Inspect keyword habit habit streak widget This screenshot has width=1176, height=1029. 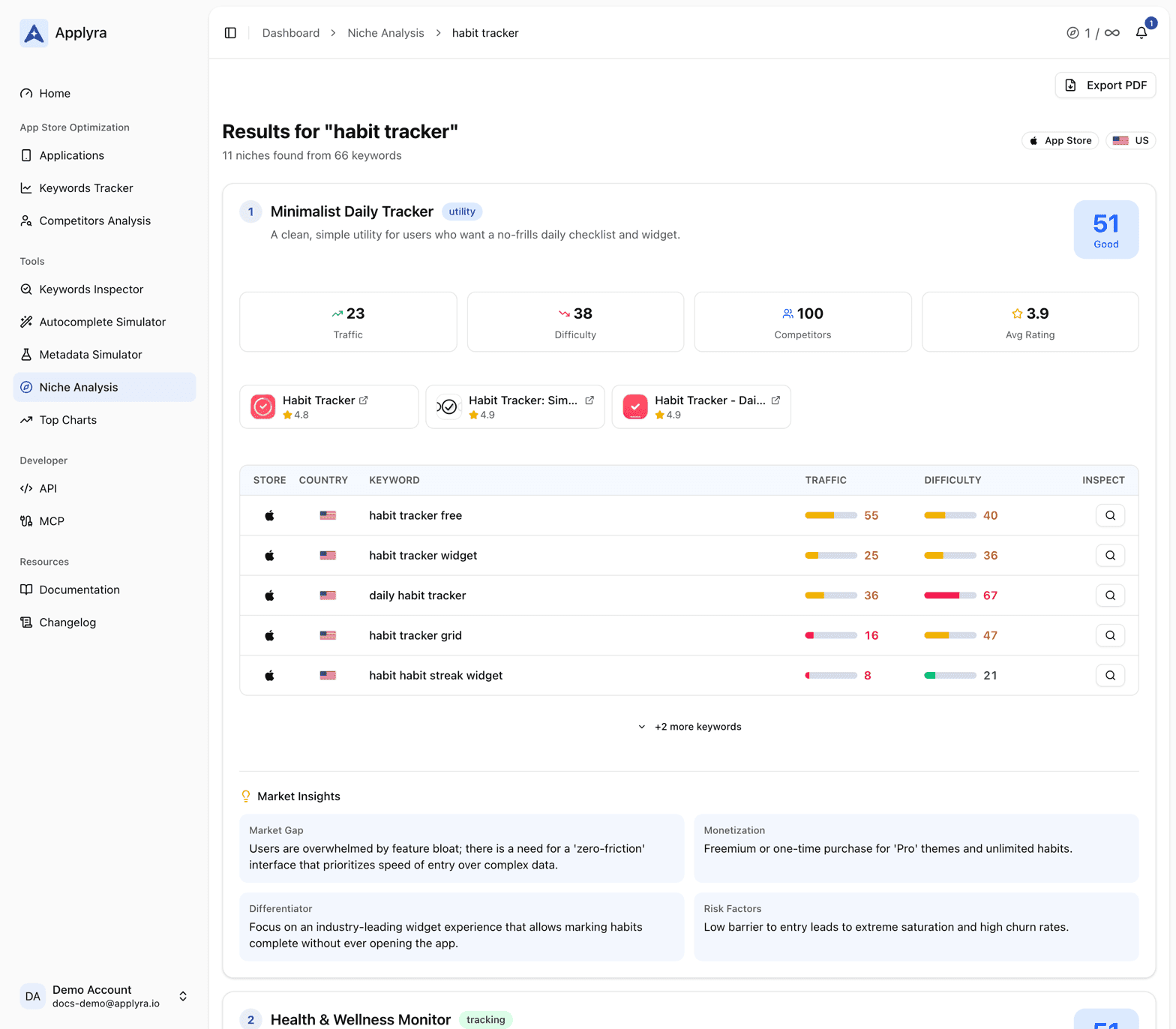click(x=1110, y=676)
